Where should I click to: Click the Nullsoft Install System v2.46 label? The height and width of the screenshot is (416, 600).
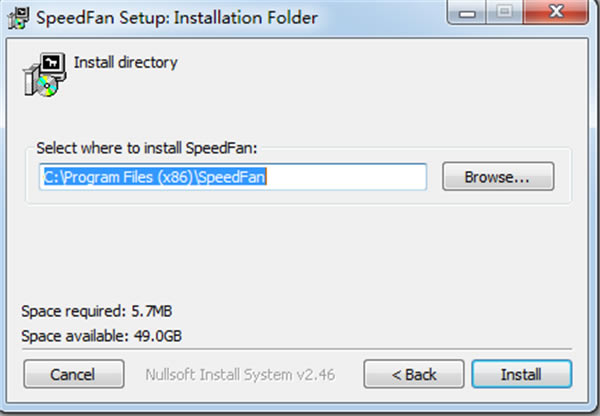pos(240,374)
